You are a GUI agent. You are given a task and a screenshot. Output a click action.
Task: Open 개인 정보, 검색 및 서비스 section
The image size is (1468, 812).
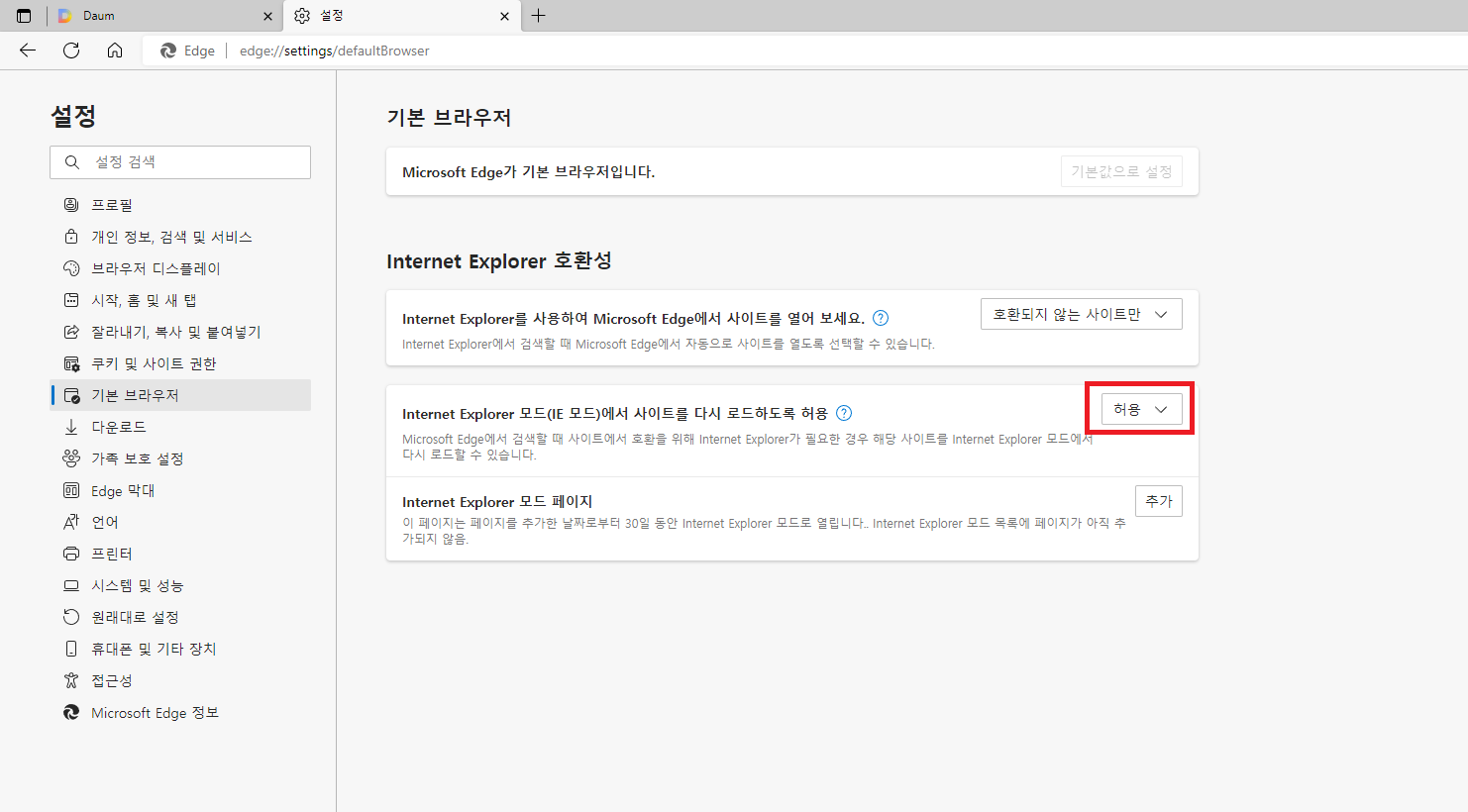180,237
